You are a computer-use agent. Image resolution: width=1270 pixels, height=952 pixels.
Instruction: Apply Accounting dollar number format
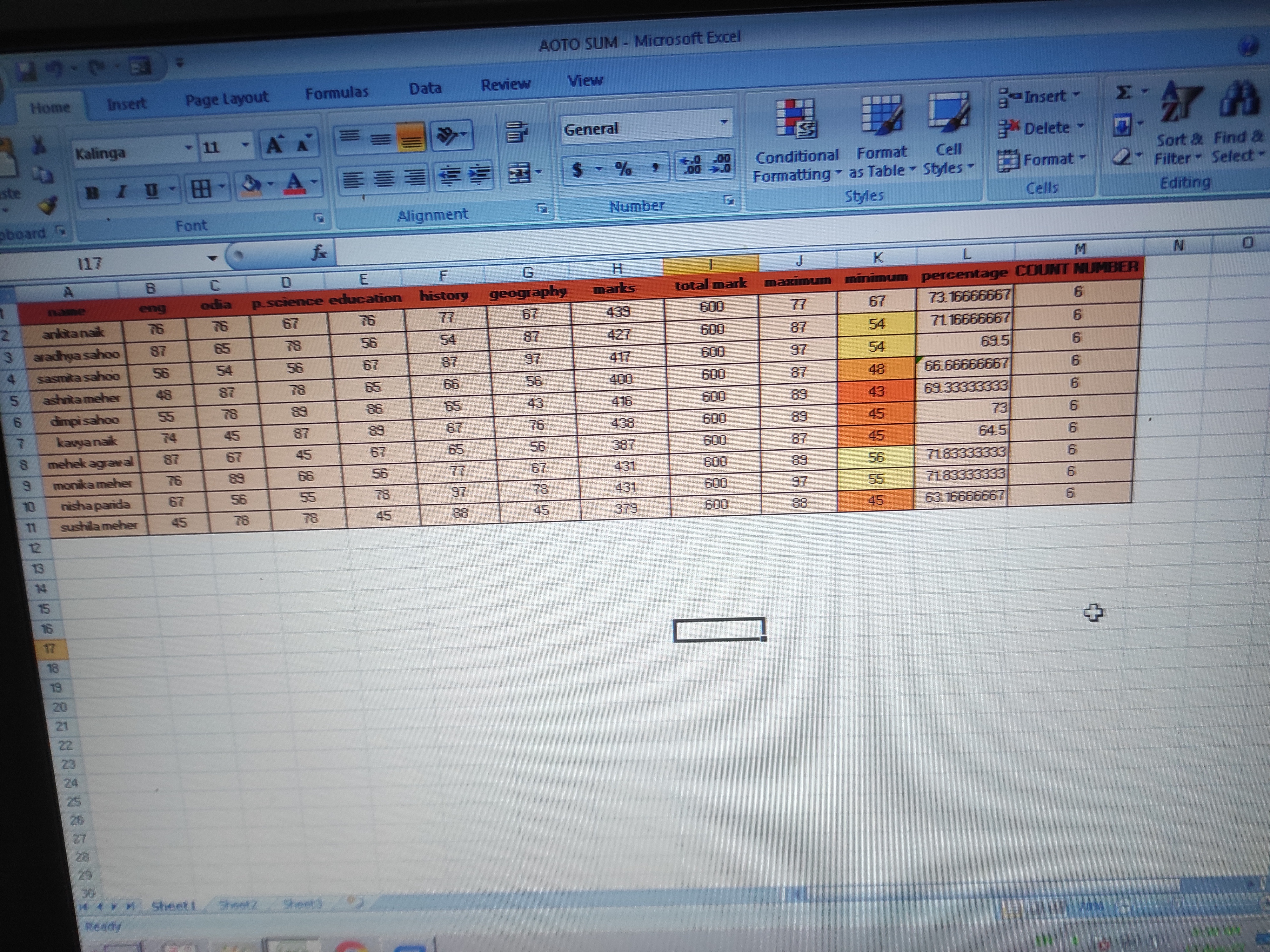pyautogui.click(x=578, y=170)
